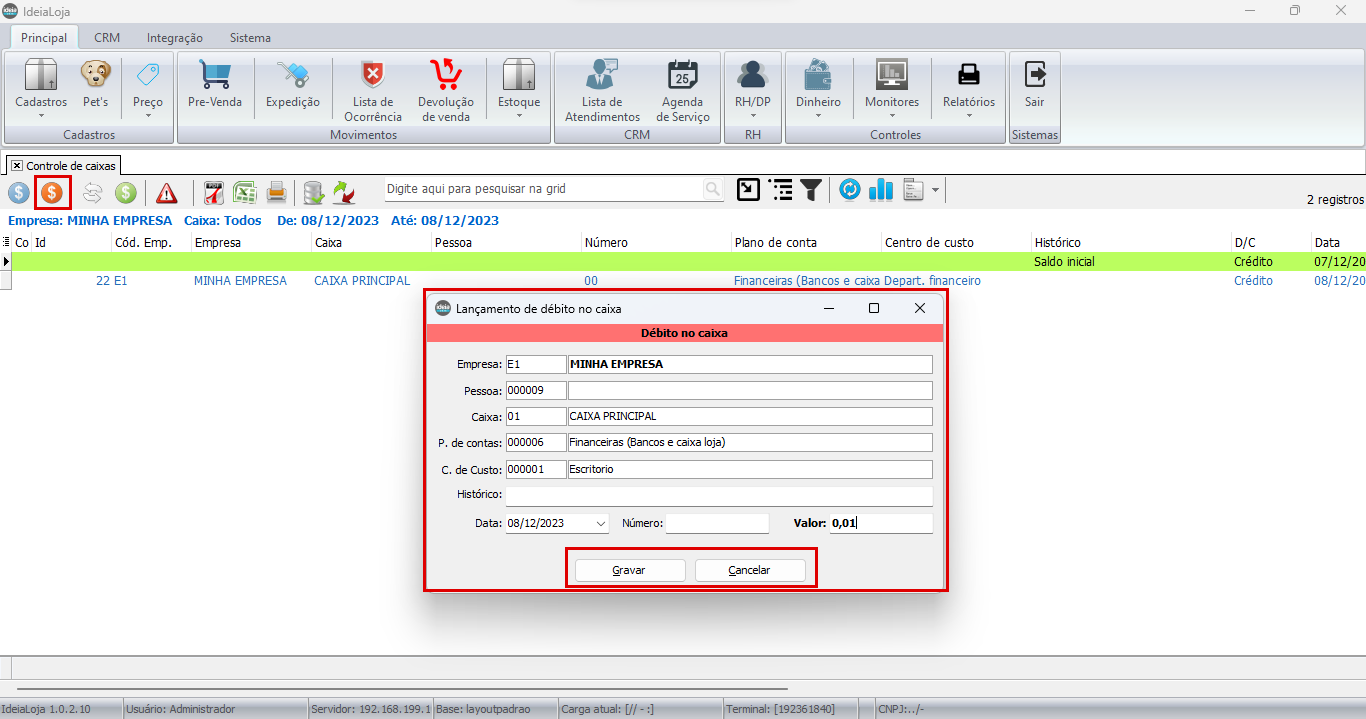Click the funnel filter icon
This screenshot has width=1366, height=719.
click(811, 190)
